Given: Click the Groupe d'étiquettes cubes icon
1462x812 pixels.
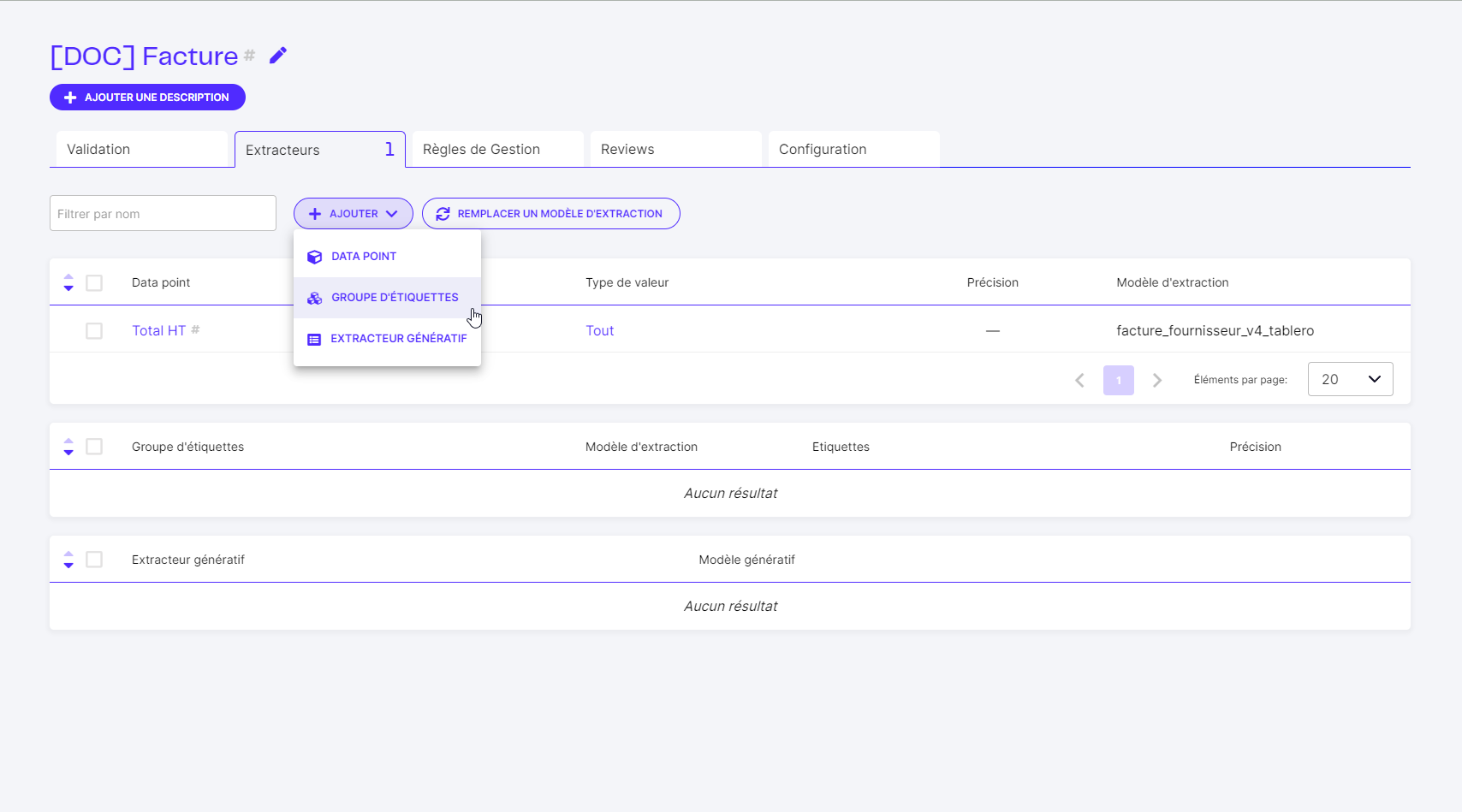Looking at the screenshot, I should pyautogui.click(x=314, y=298).
